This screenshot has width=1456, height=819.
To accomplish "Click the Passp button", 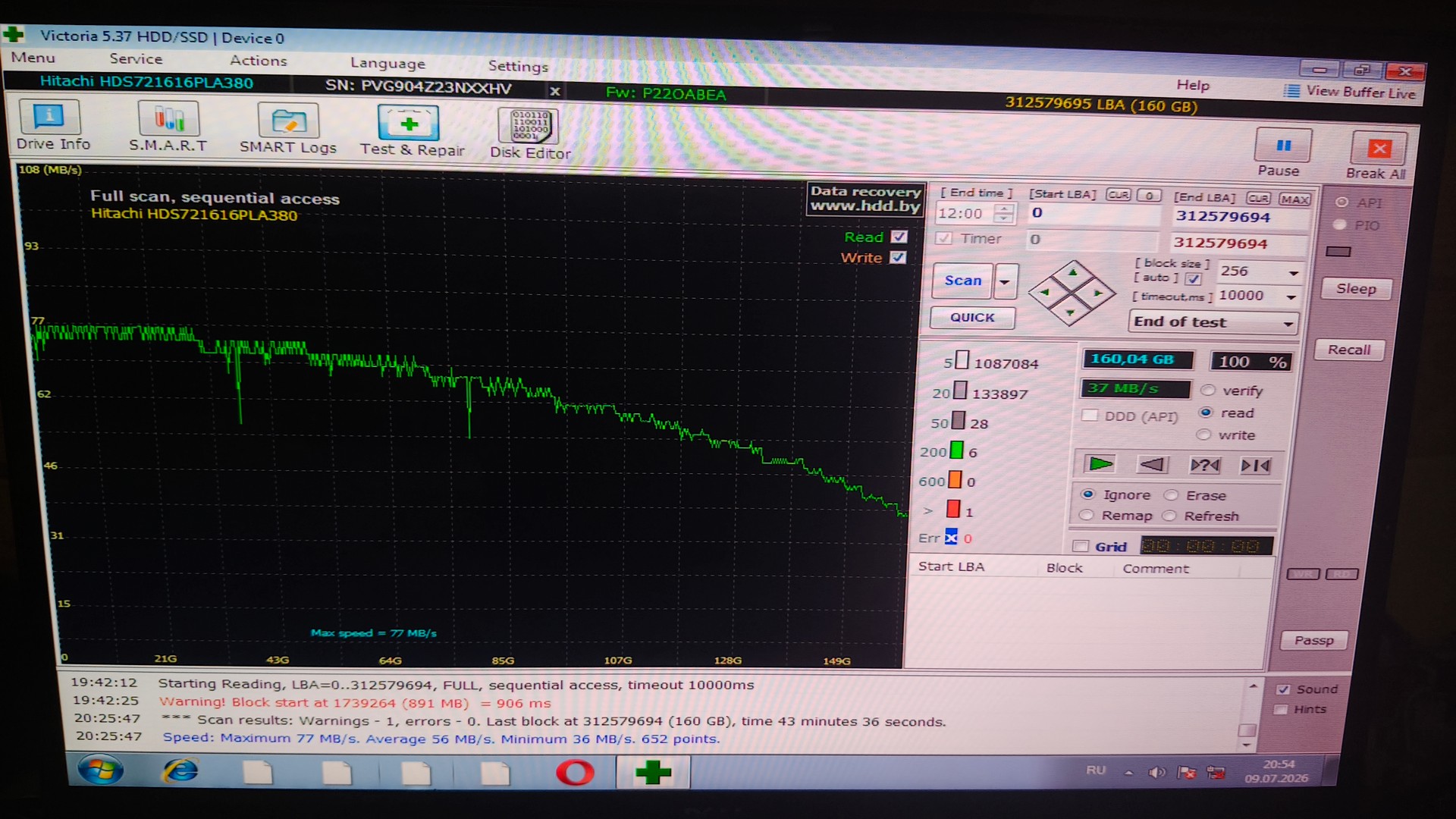I will coord(1314,640).
